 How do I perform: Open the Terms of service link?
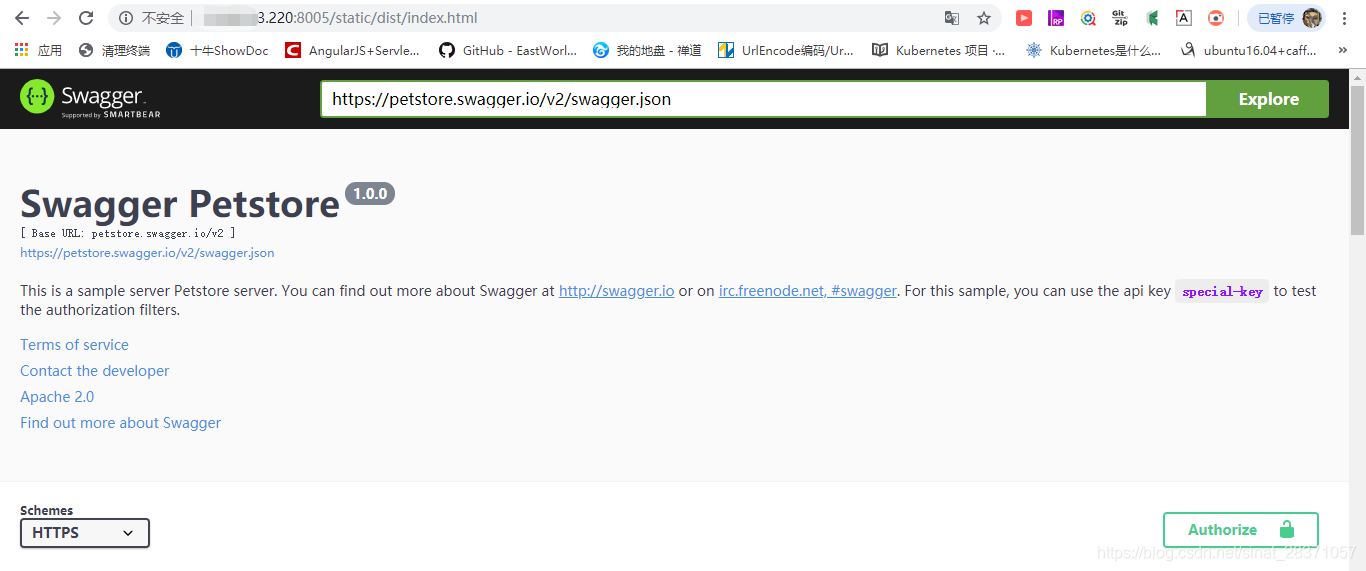tap(74, 345)
